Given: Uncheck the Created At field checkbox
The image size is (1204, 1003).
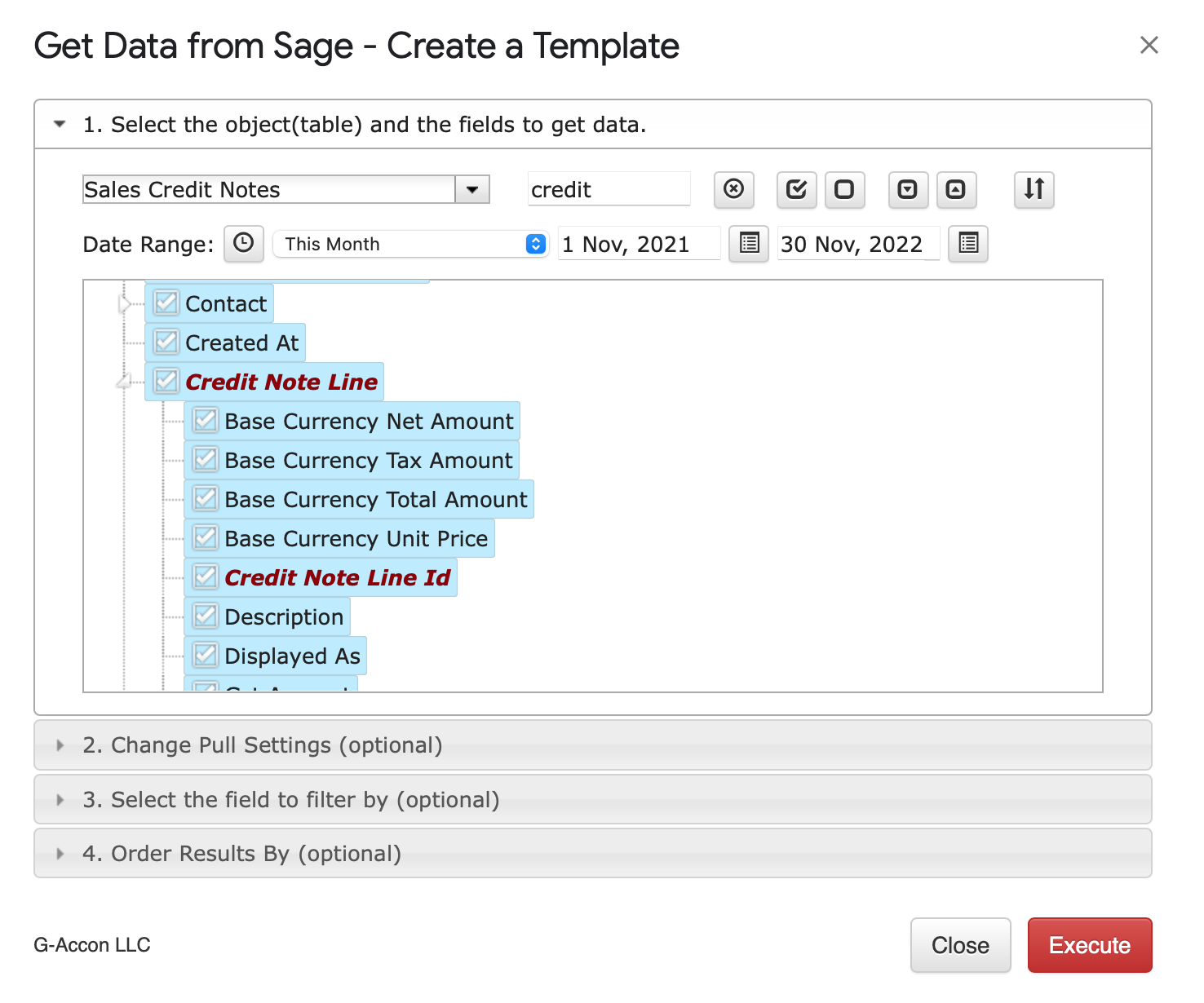Looking at the screenshot, I should coord(166,342).
